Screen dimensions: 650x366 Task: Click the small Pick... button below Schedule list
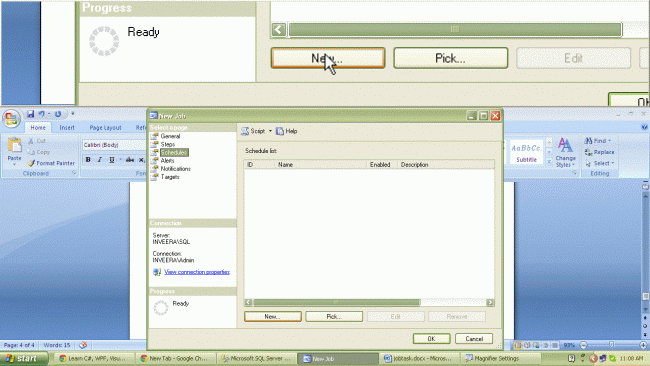[x=334, y=317]
